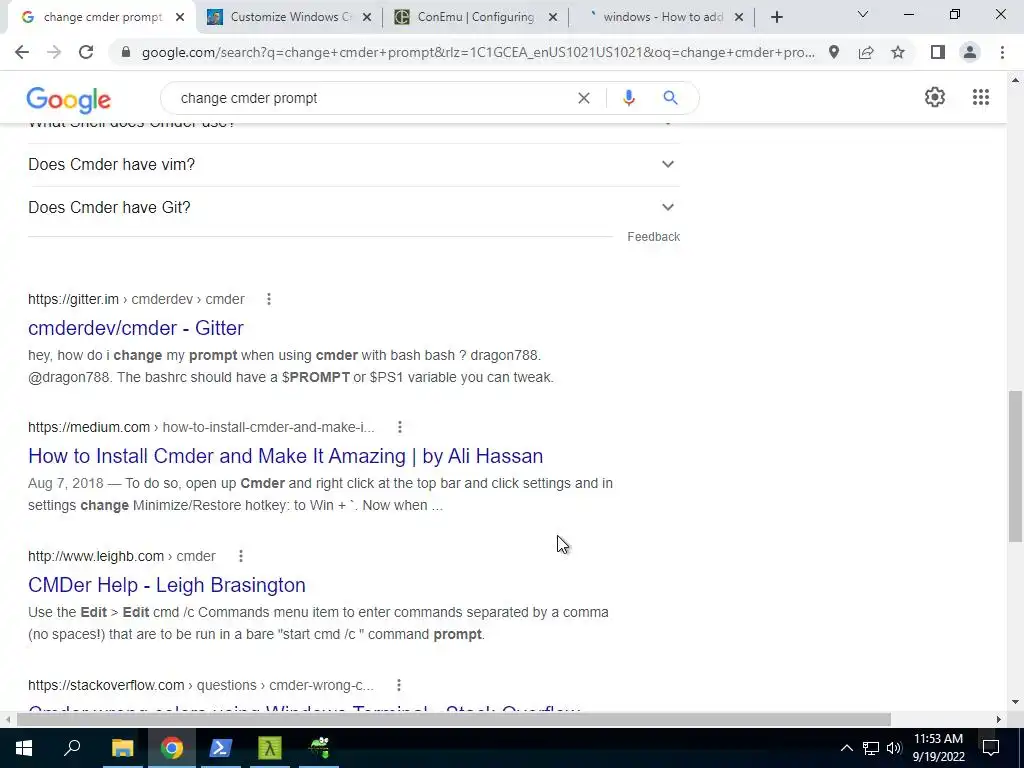1024x768 pixels.
Task: Click the scroll-down arrow of vertical scrollbar
Action: click(1015, 702)
